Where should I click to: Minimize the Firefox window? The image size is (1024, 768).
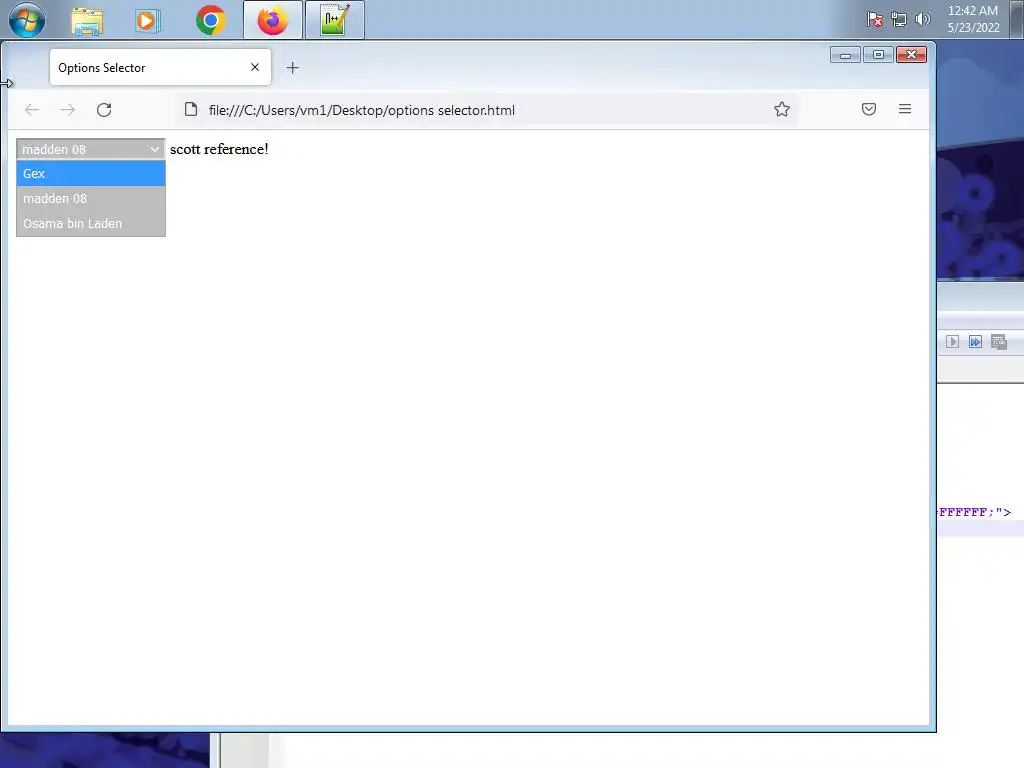tap(845, 55)
